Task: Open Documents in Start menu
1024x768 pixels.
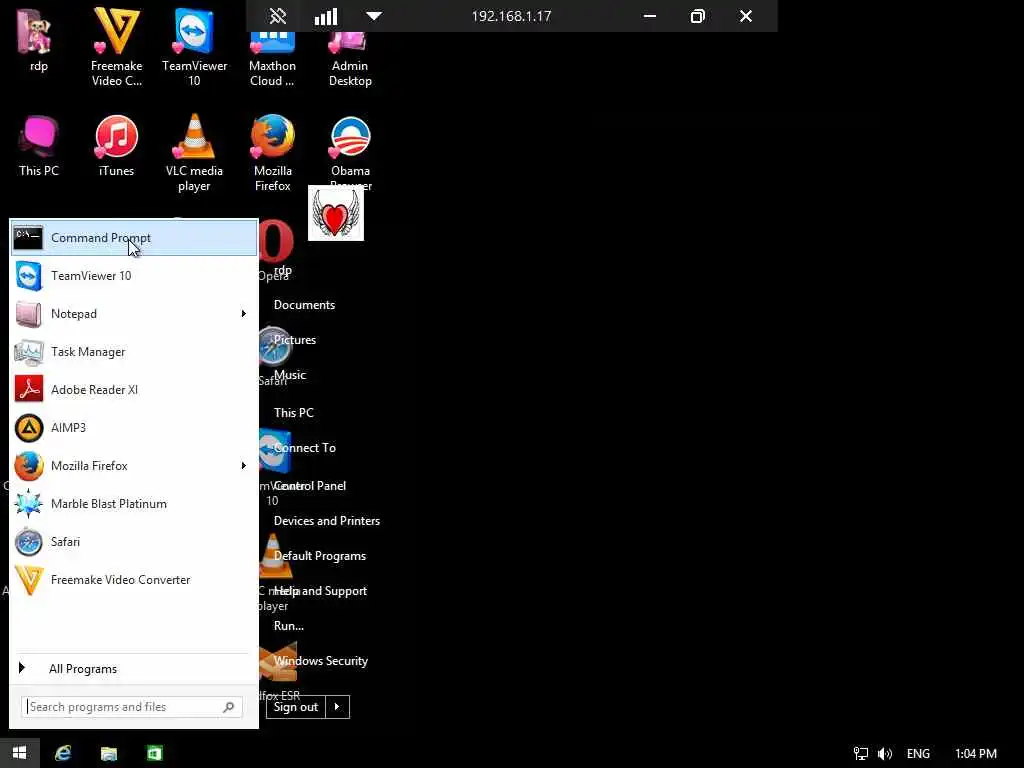Action: click(x=304, y=305)
